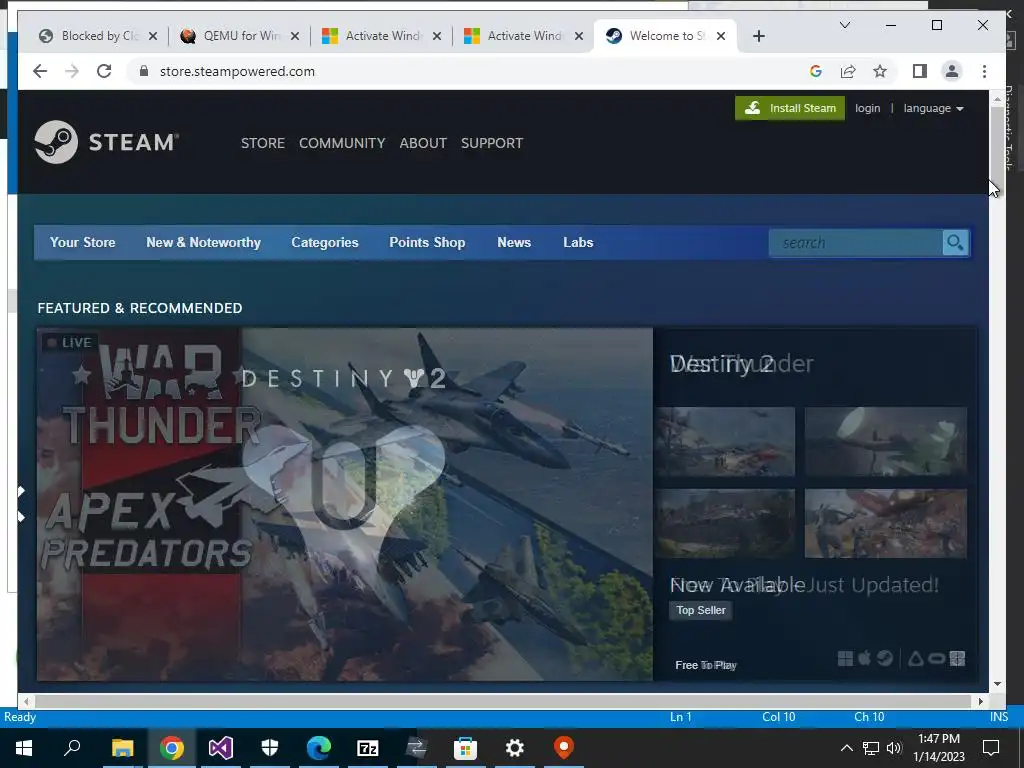Click the volume speaker tray icon
This screenshot has width=1024, height=768.
[894, 748]
